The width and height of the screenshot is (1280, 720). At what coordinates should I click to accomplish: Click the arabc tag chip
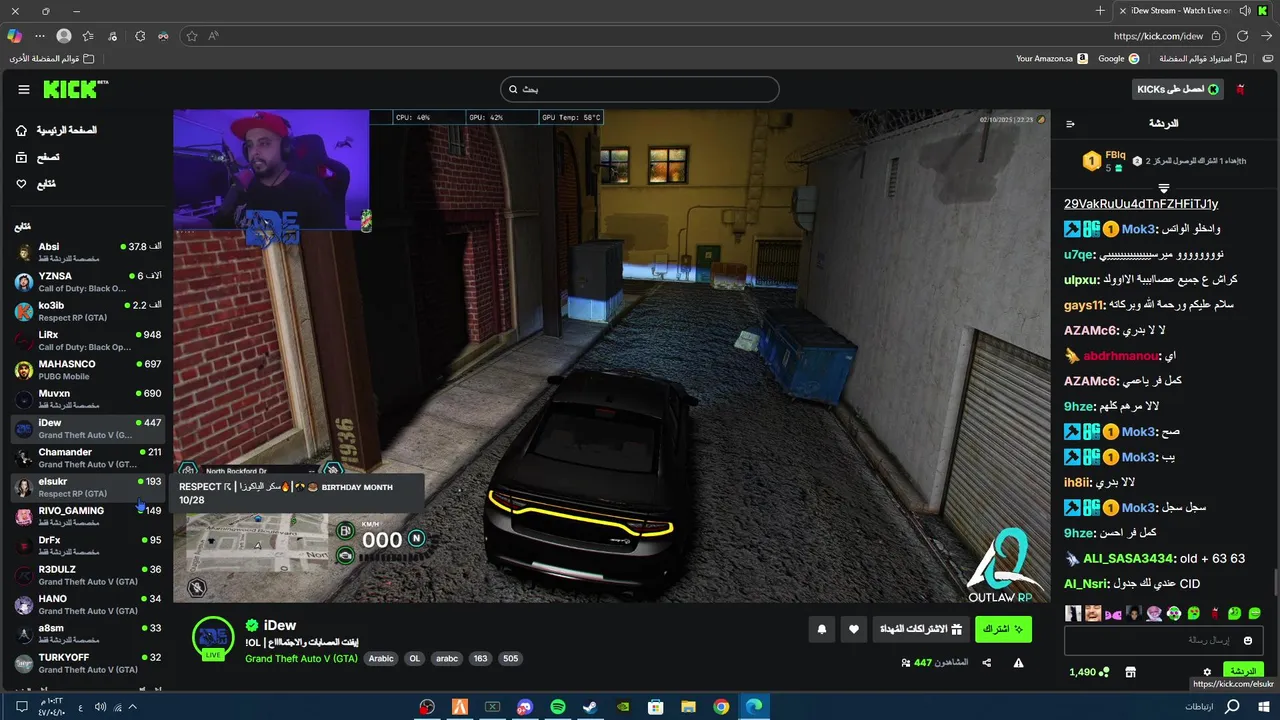[447, 659]
